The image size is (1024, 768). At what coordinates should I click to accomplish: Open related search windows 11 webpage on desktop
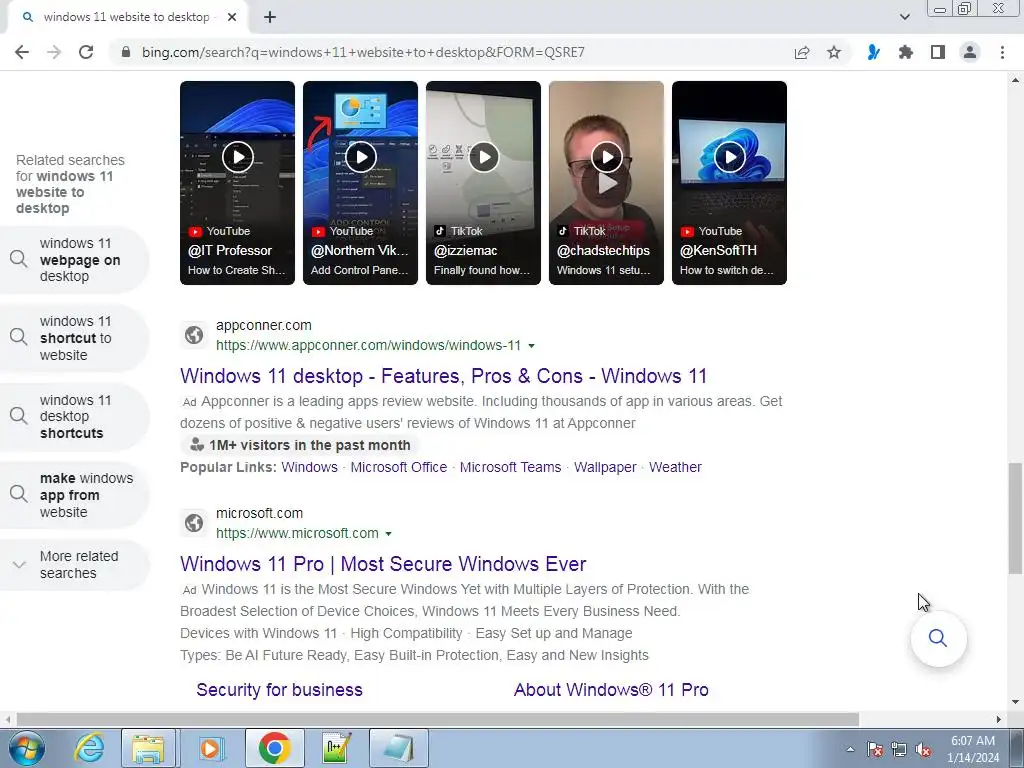click(x=74, y=260)
